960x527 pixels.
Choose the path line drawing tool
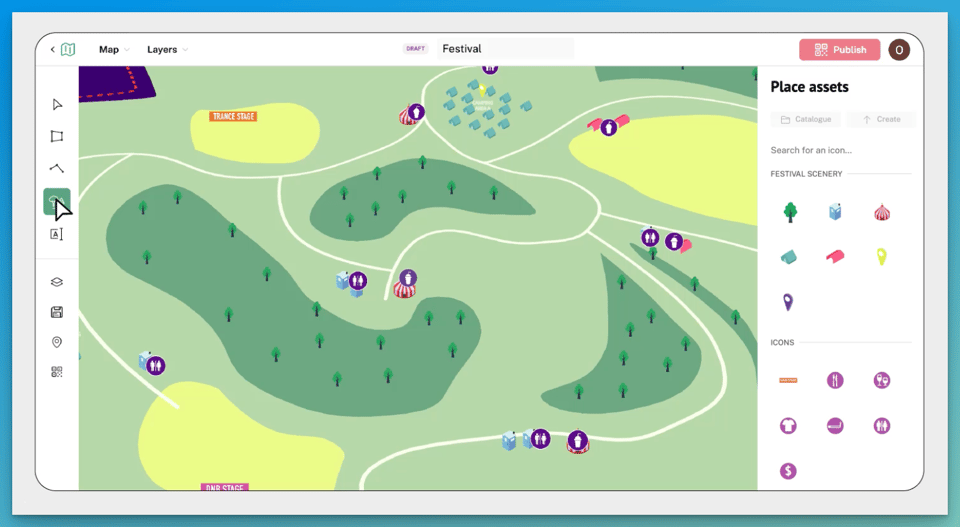(57, 169)
